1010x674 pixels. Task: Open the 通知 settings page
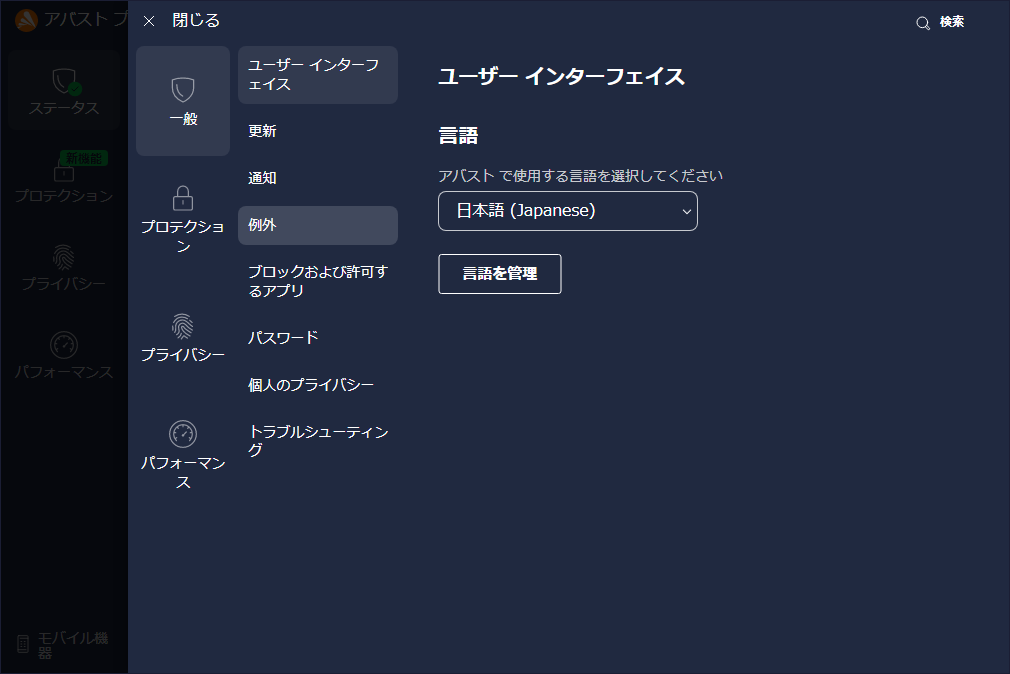coord(318,178)
